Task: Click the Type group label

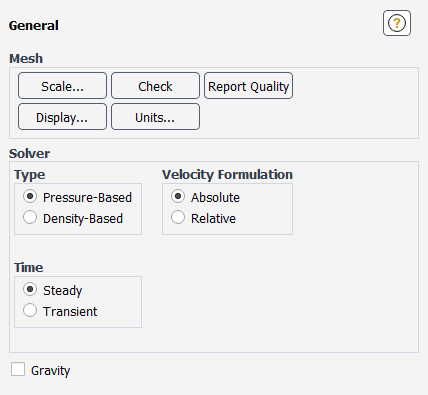Action: 29,175
